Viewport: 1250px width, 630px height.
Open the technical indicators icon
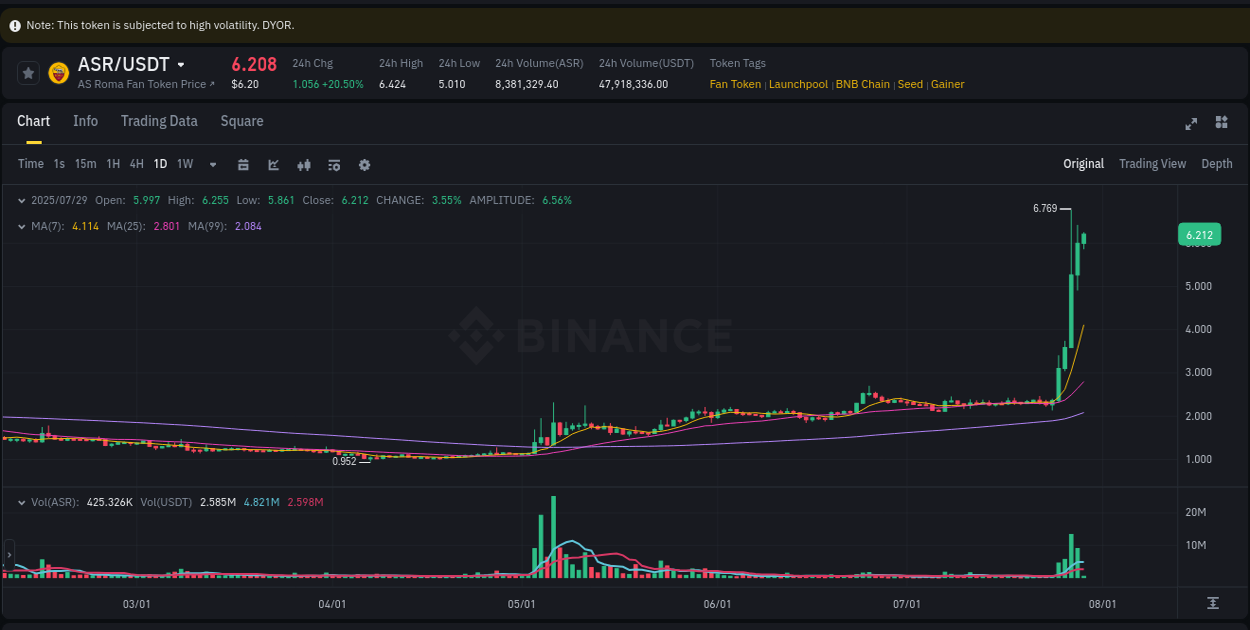pos(303,163)
